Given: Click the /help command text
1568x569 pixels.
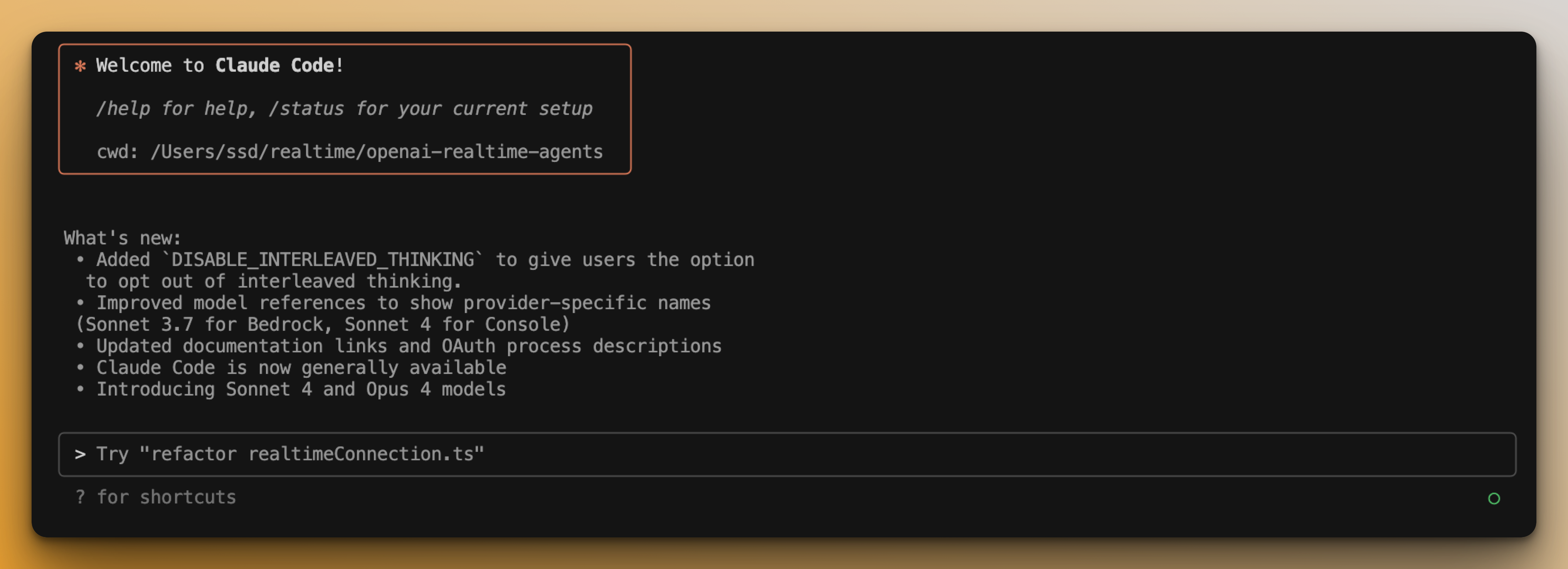Looking at the screenshot, I should [x=123, y=108].
